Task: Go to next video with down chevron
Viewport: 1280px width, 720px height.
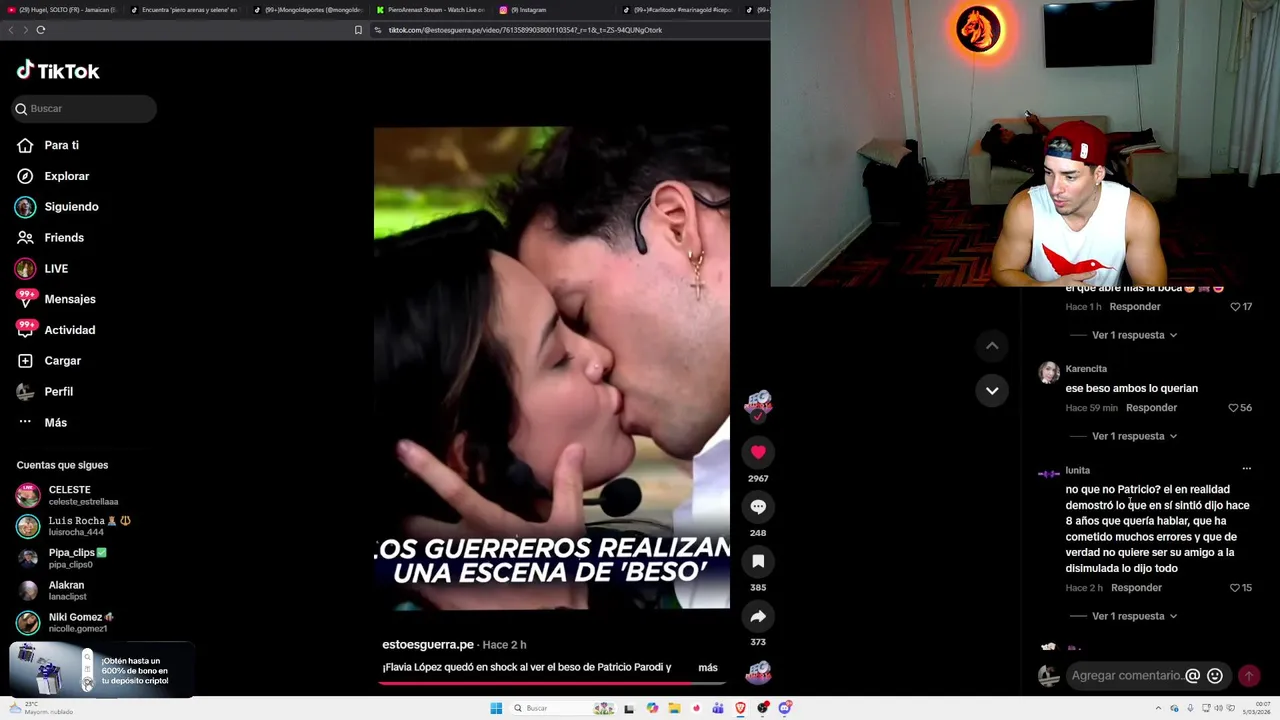Action: pyautogui.click(x=992, y=391)
